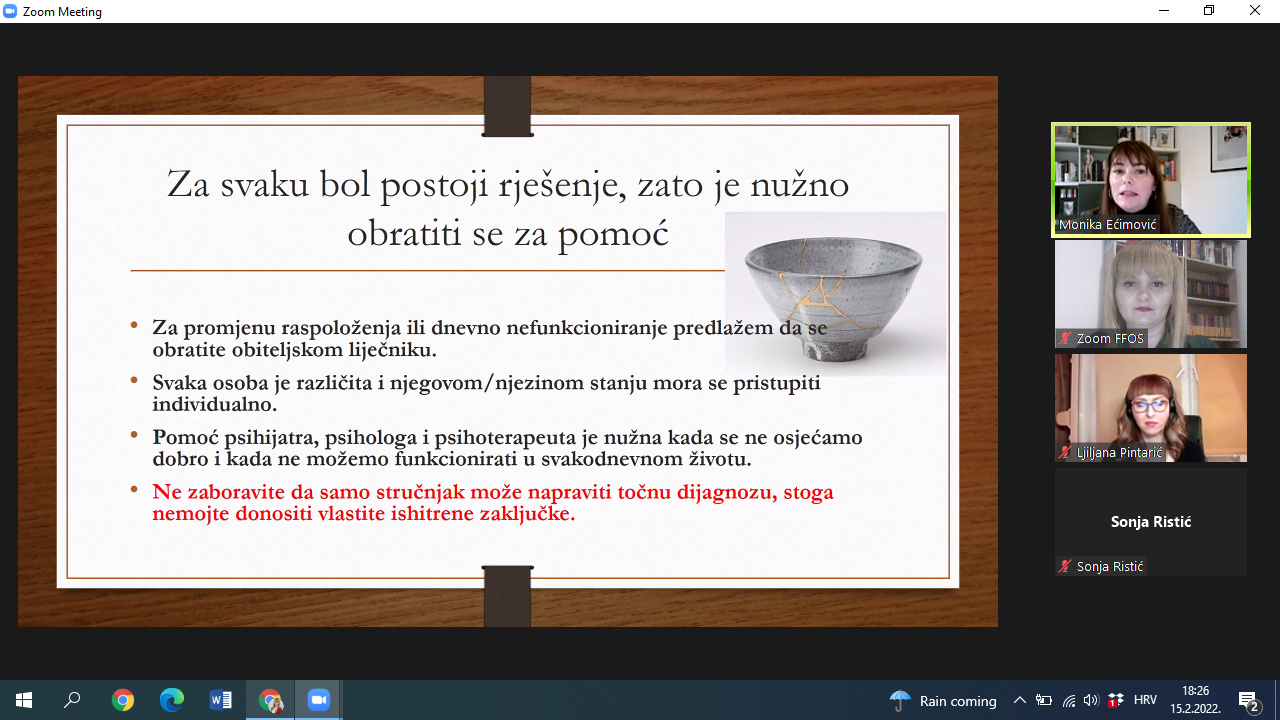The image size is (1280, 720).
Task: Select Ljiljana Pintarić's video thumbnail
Action: click(1151, 408)
